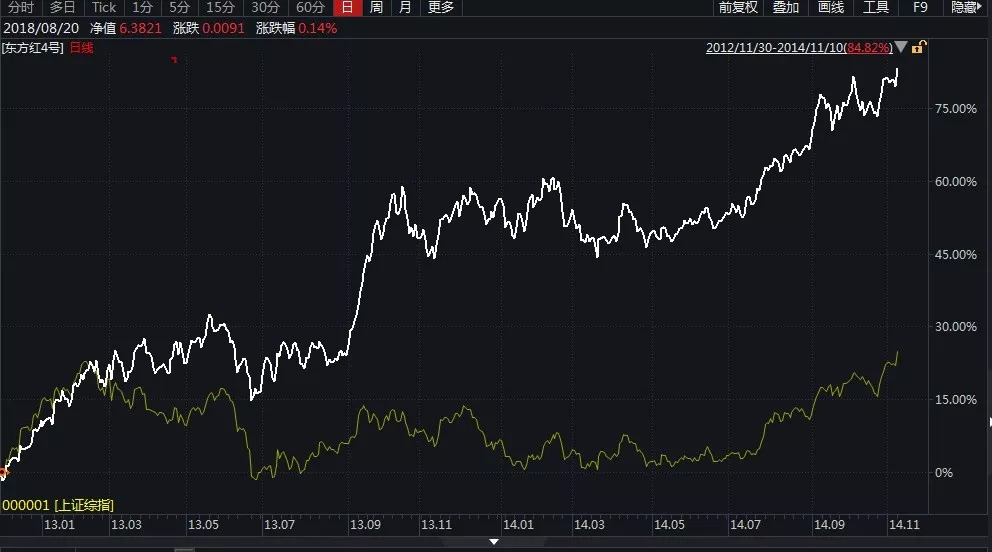Open the 画线 drawing tools
The image size is (992, 552).
coord(831,8)
